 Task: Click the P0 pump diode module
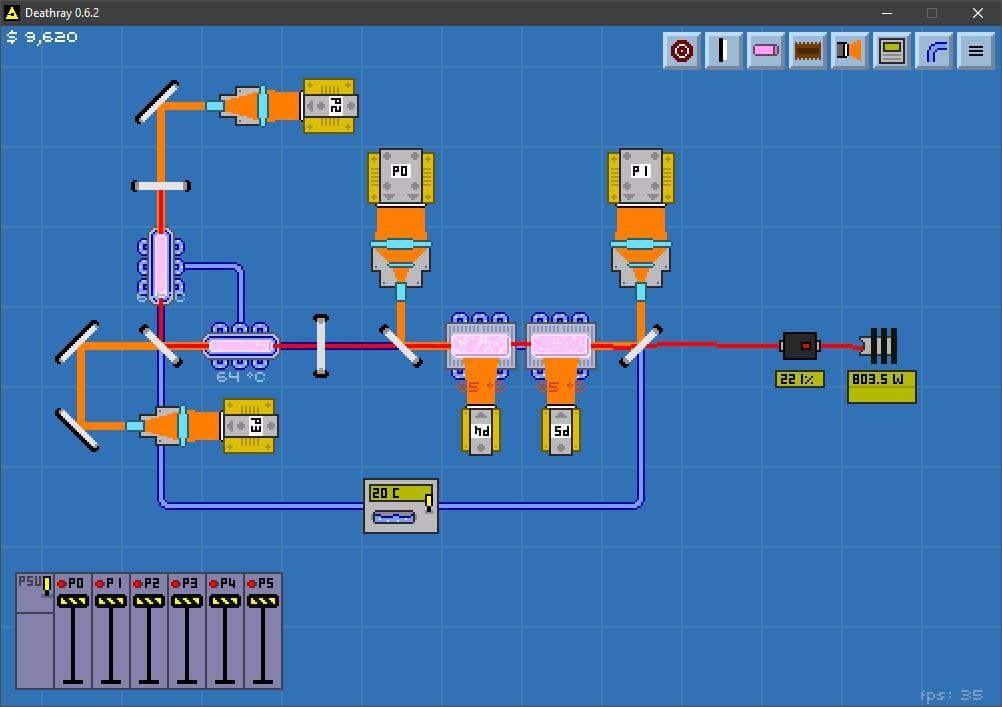click(401, 176)
